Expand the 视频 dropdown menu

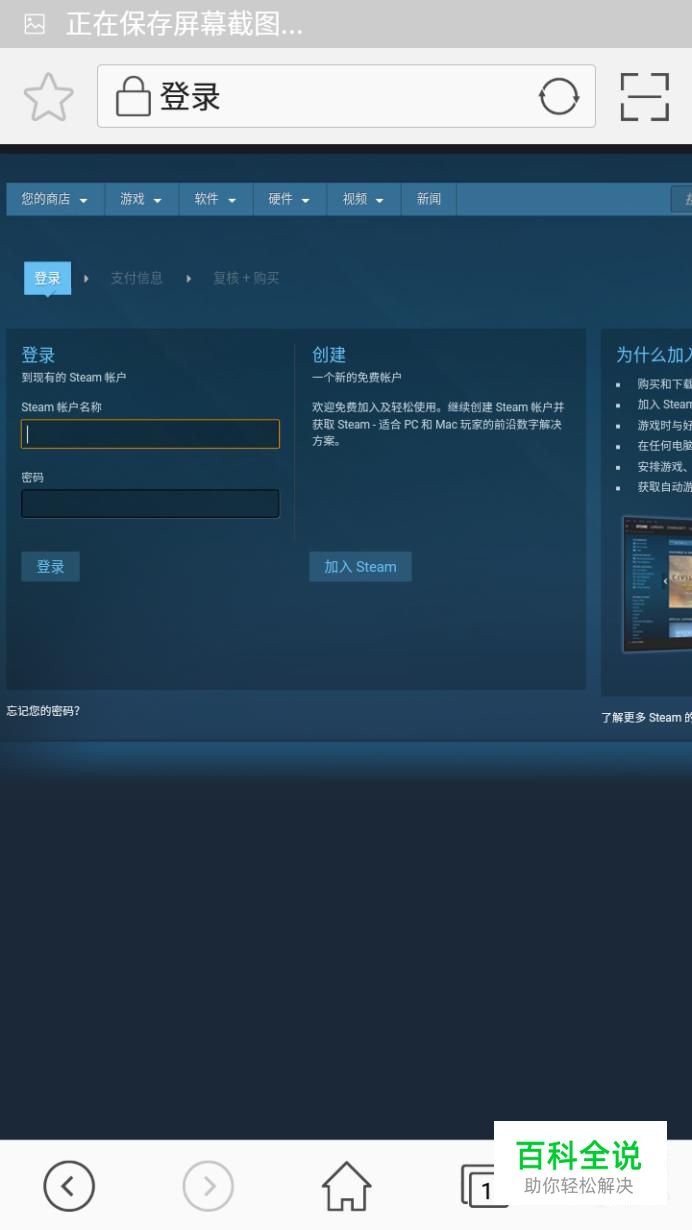point(365,199)
